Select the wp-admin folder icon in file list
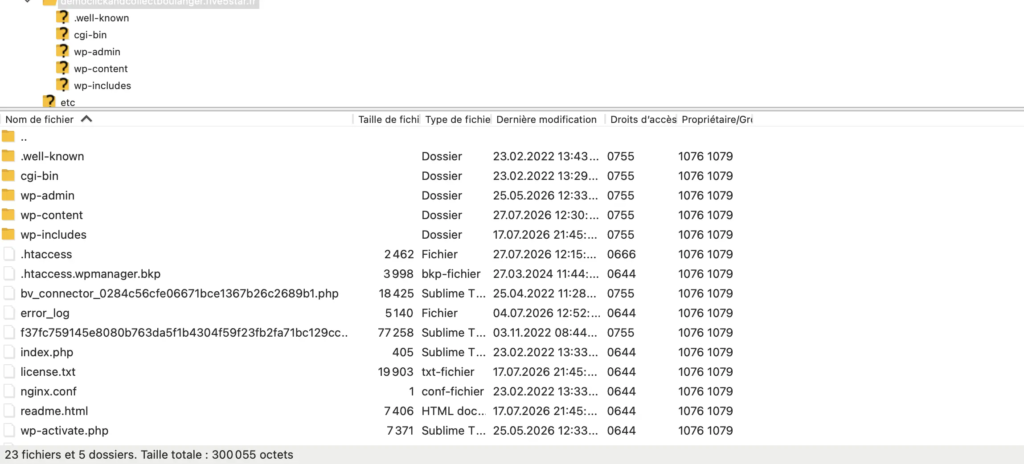This screenshot has width=1024, height=464. click(x=8, y=195)
